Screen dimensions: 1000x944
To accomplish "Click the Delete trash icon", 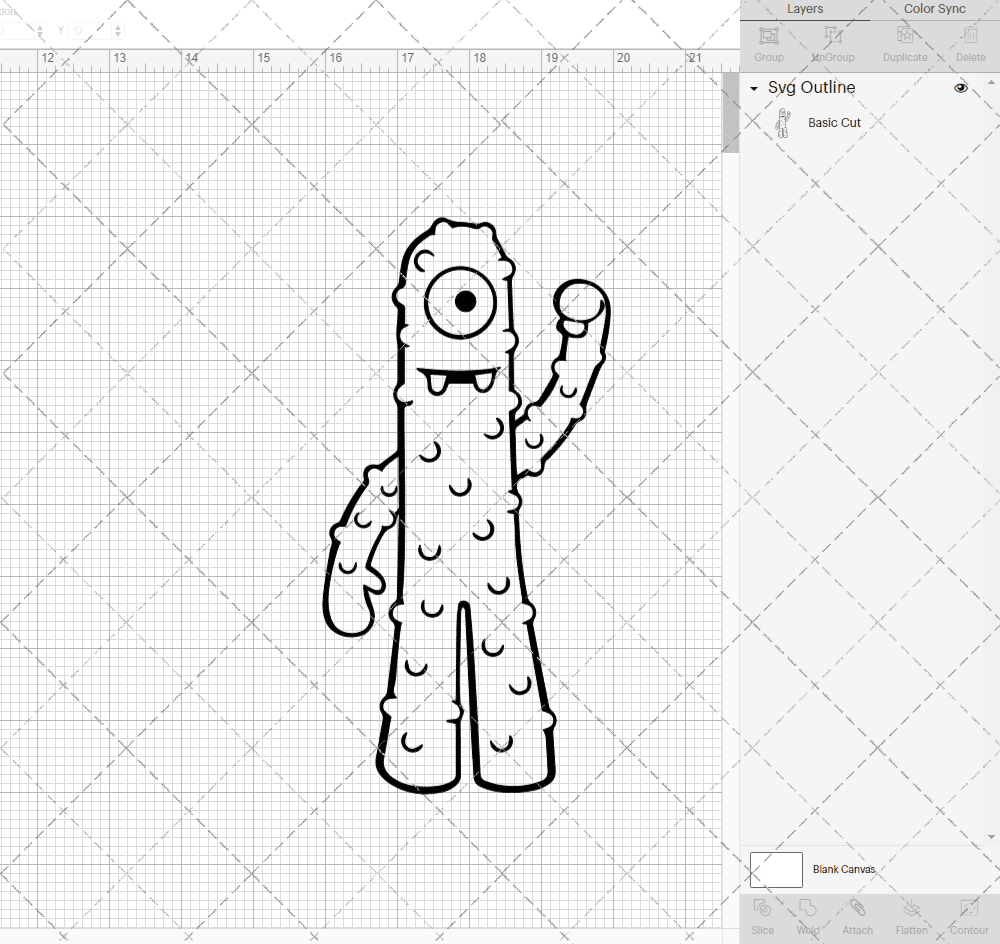I will pos(970,42).
